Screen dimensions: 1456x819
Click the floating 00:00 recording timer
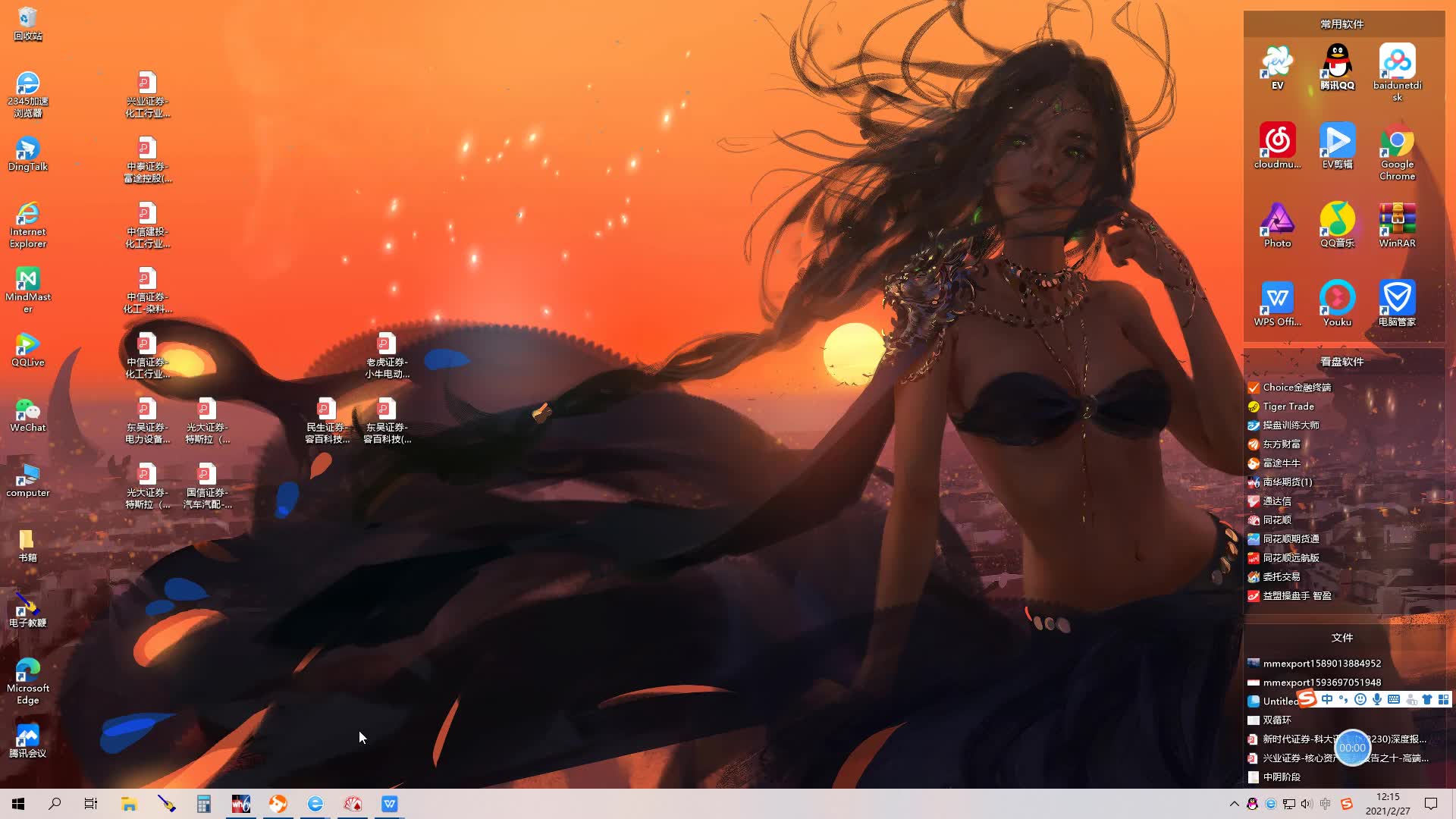point(1352,748)
